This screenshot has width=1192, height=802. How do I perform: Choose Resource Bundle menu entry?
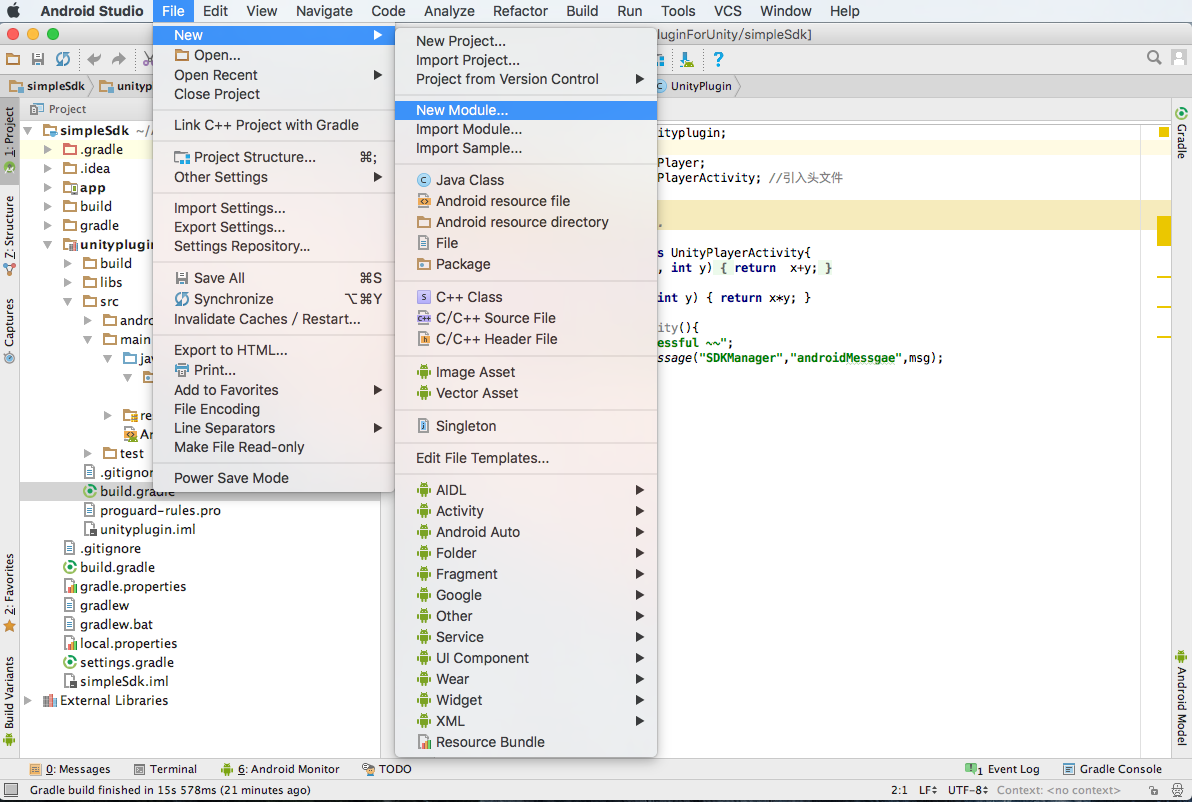(526, 742)
